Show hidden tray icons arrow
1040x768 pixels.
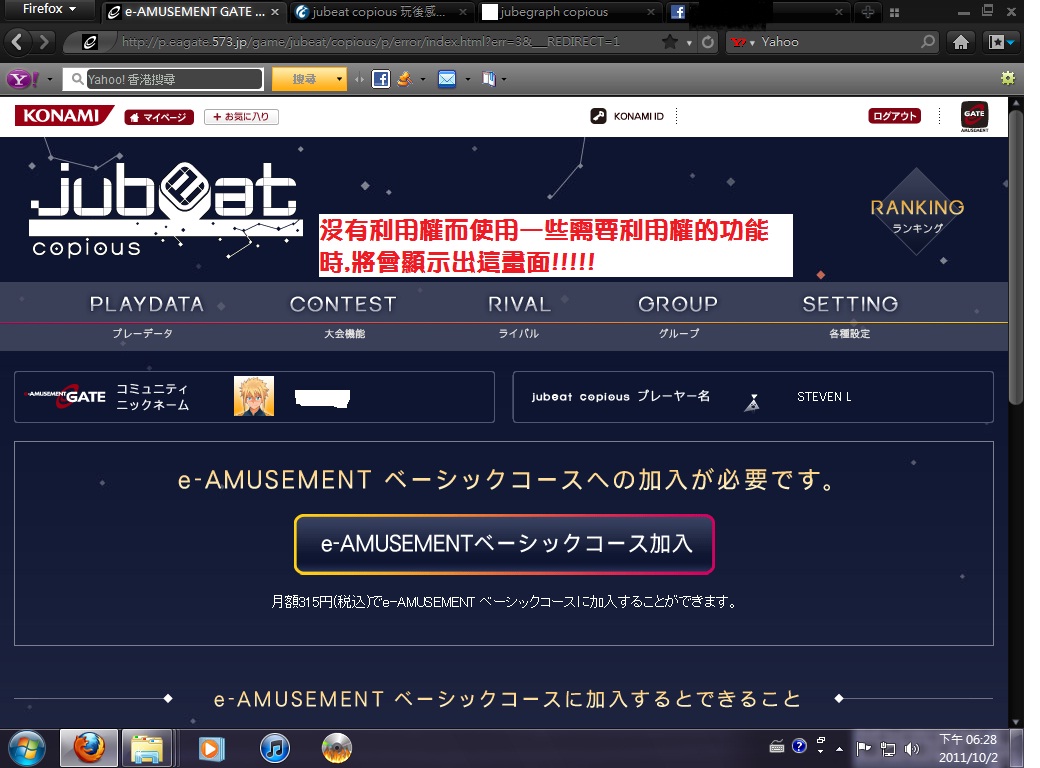coord(839,749)
